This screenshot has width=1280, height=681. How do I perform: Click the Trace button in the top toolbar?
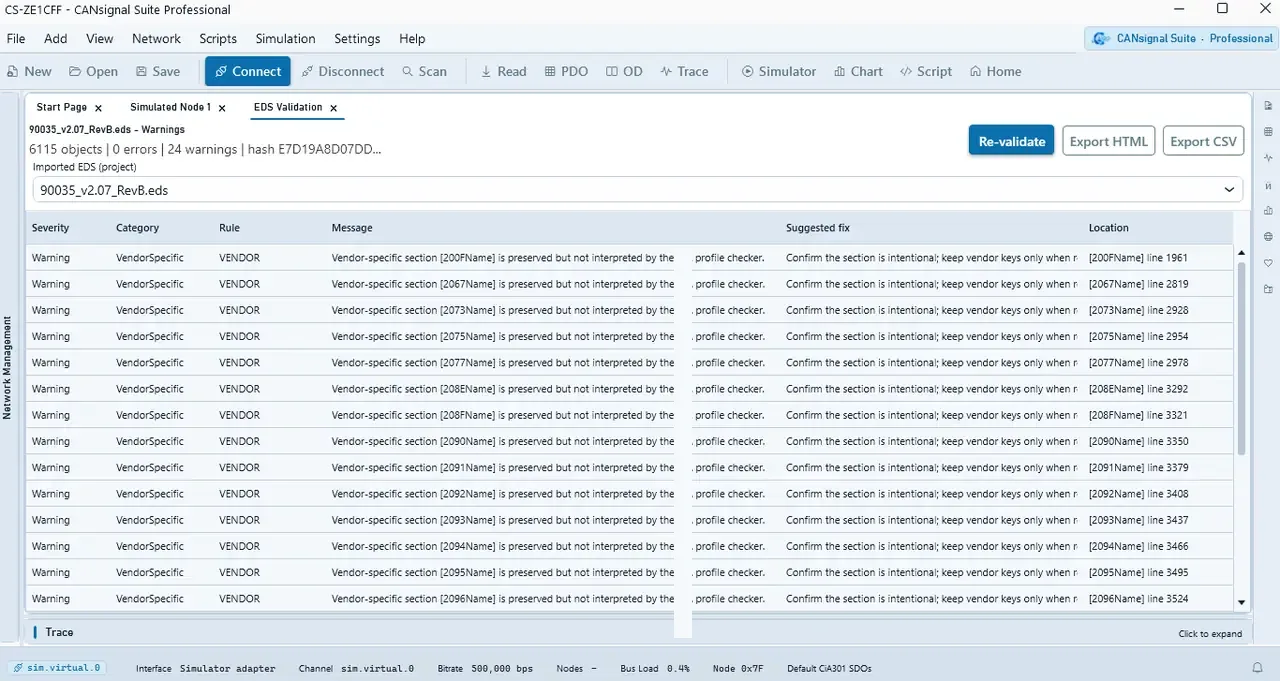[x=684, y=71]
